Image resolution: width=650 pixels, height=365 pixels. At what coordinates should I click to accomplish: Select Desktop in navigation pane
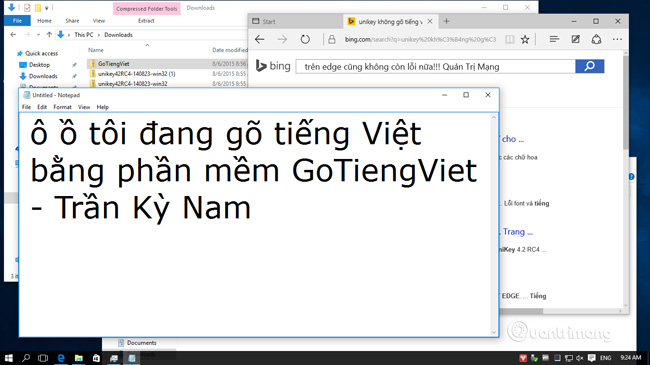pyautogui.click(x=39, y=65)
